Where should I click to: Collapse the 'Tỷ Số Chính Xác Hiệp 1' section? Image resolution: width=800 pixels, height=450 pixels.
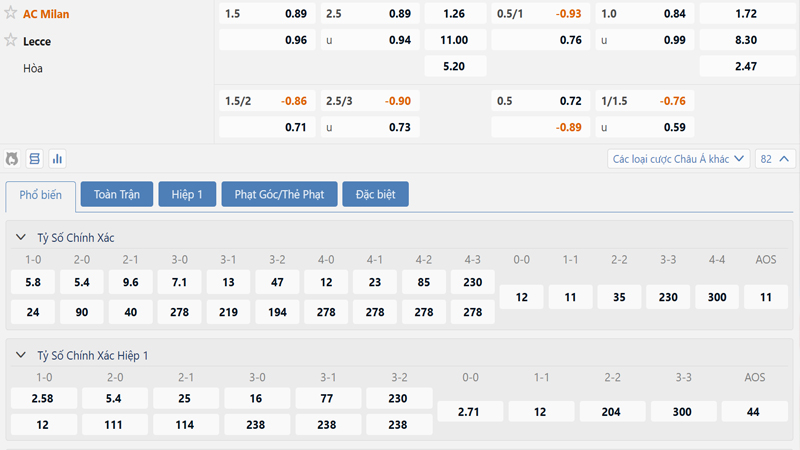pyautogui.click(x=22, y=355)
